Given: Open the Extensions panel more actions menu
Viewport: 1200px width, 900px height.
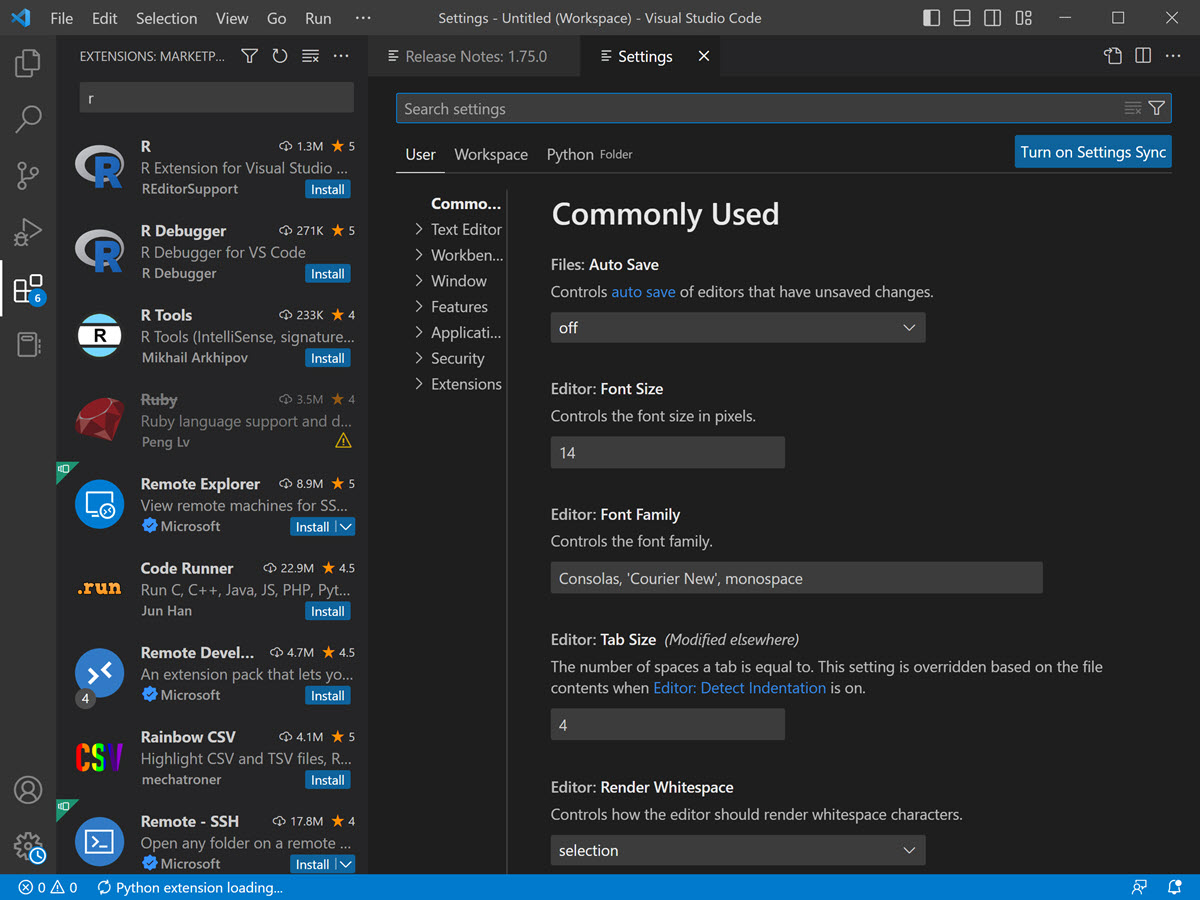Looking at the screenshot, I should 341,56.
